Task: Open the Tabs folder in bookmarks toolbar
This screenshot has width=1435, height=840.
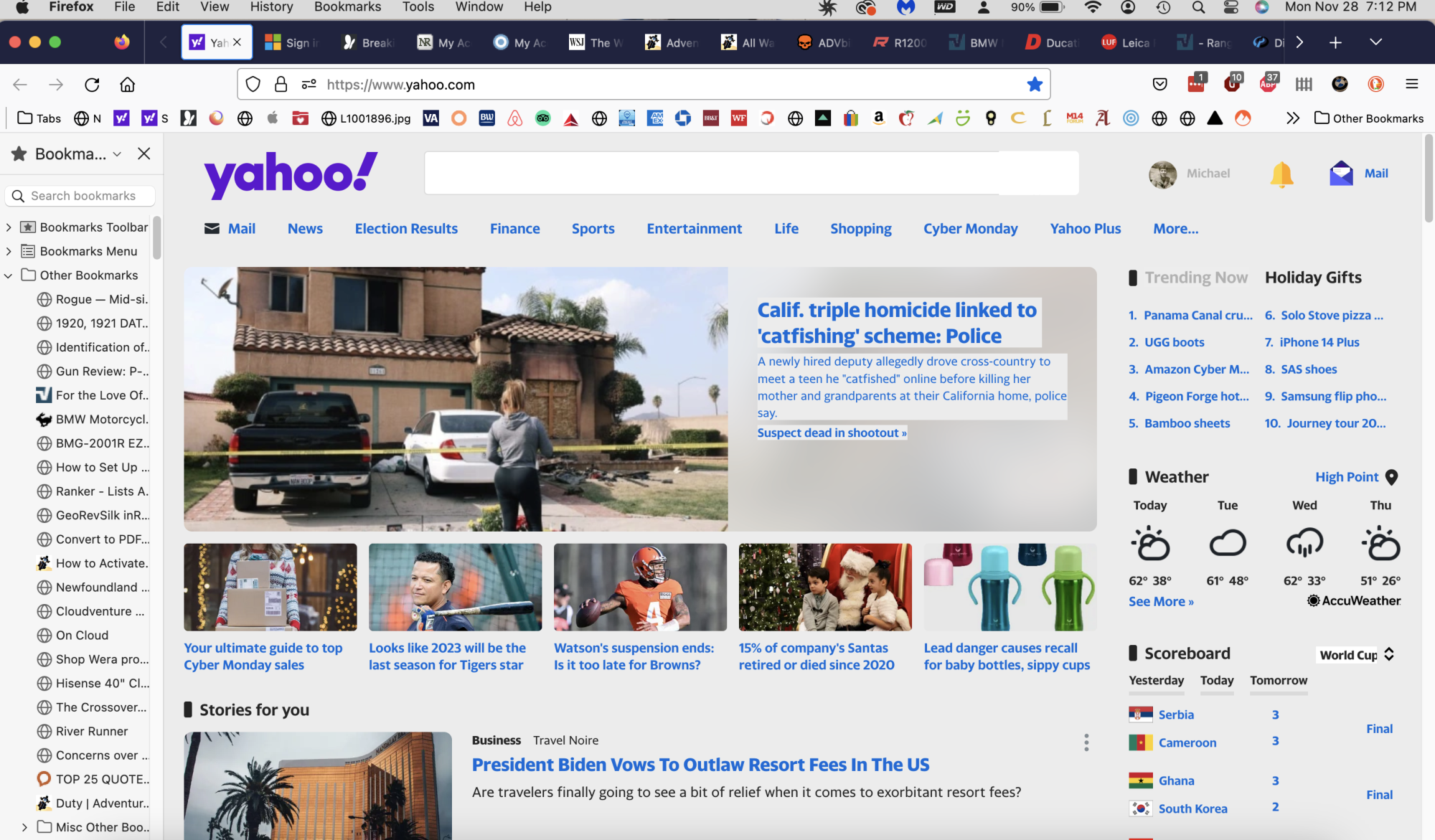Action: [39, 118]
